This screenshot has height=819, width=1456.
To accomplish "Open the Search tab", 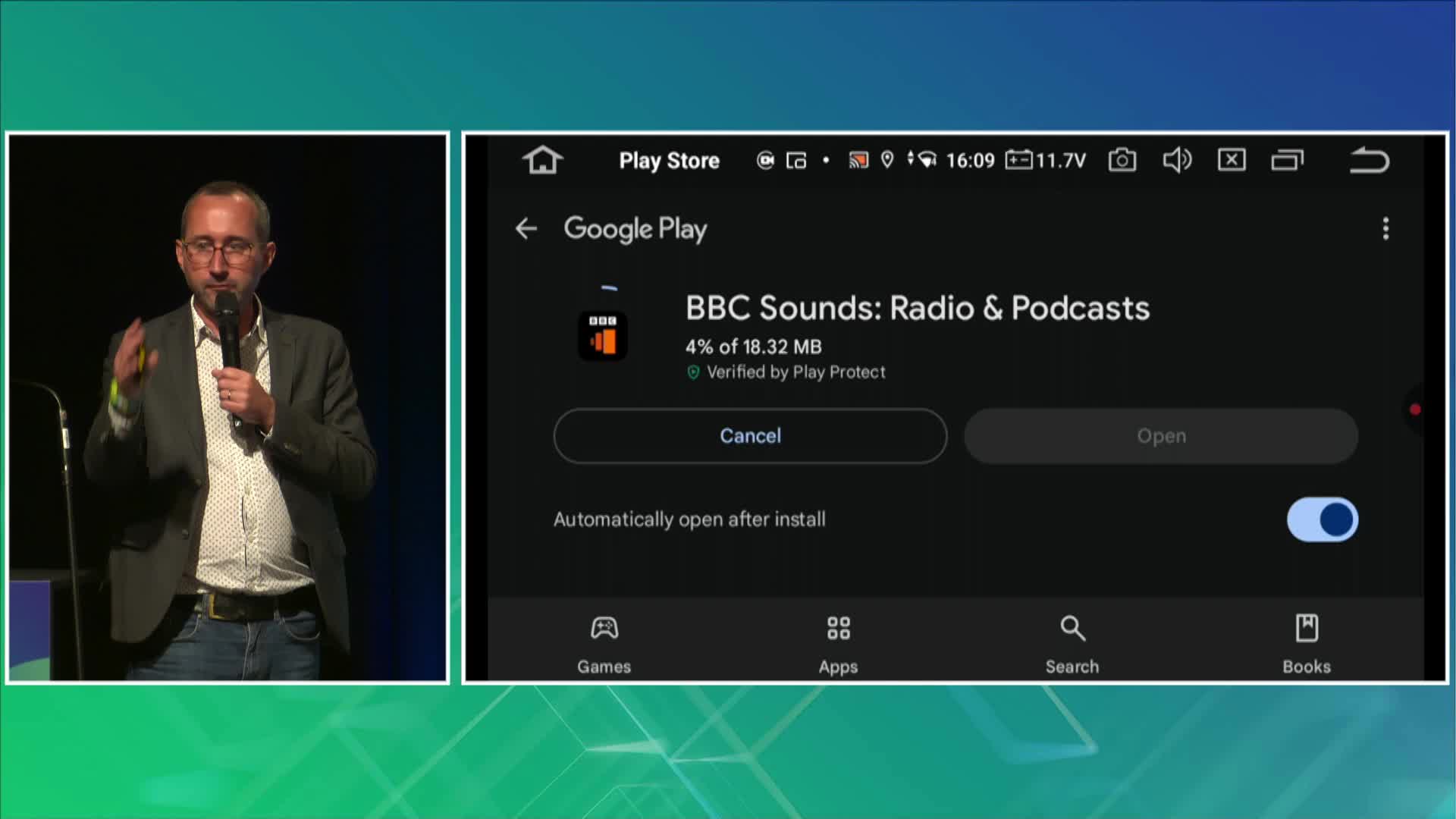I will click(1072, 645).
